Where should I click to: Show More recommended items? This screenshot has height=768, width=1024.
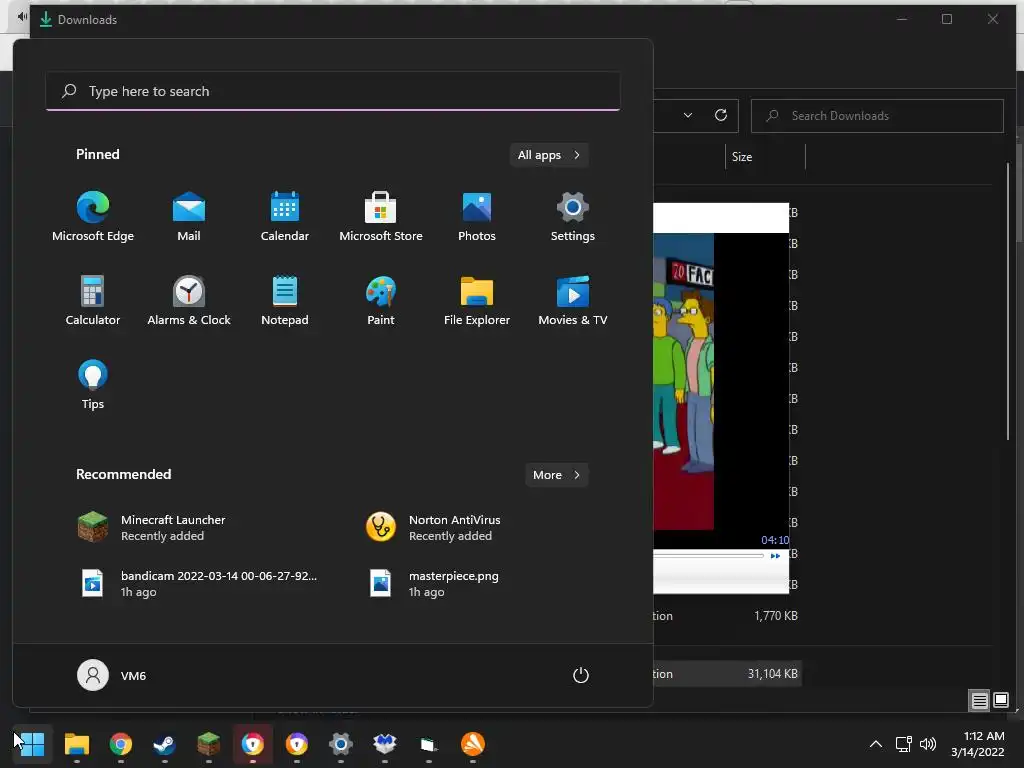click(556, 475)
